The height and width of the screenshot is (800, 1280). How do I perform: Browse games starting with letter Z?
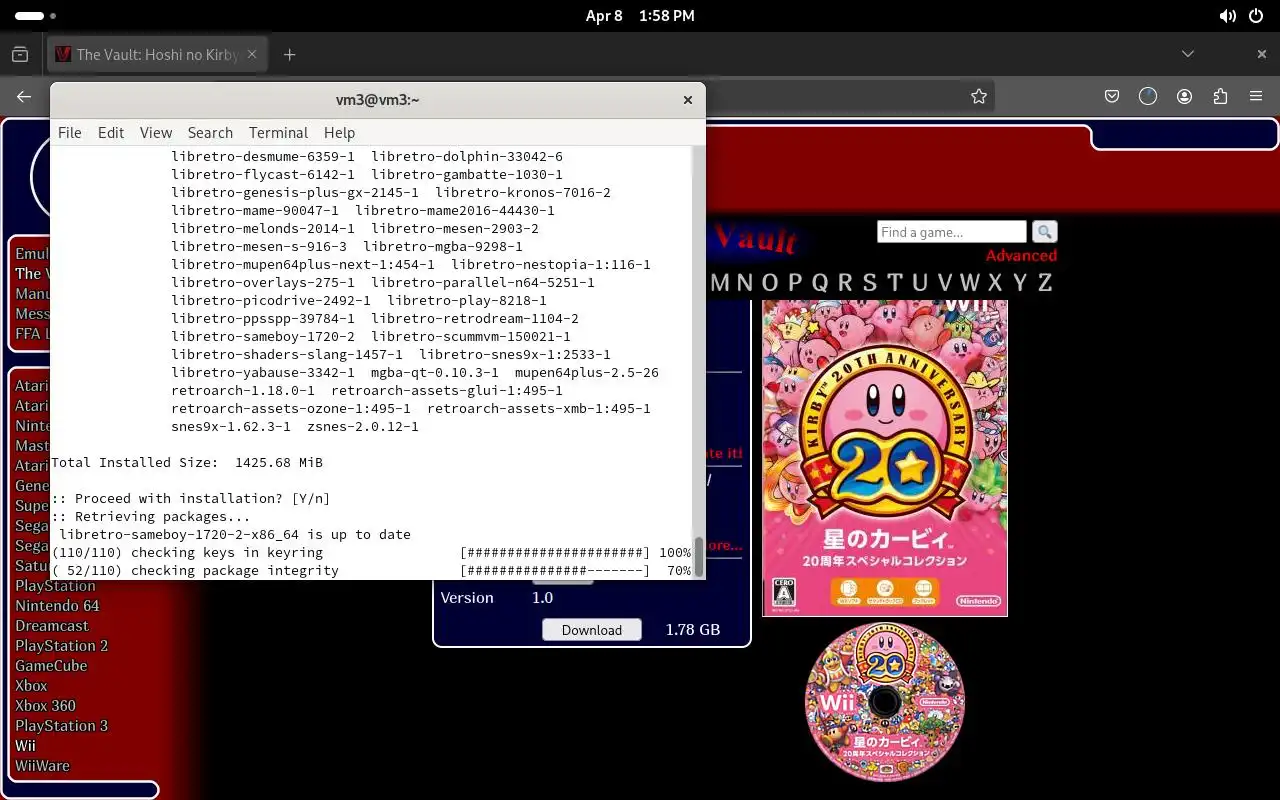tap(1045, 282)
